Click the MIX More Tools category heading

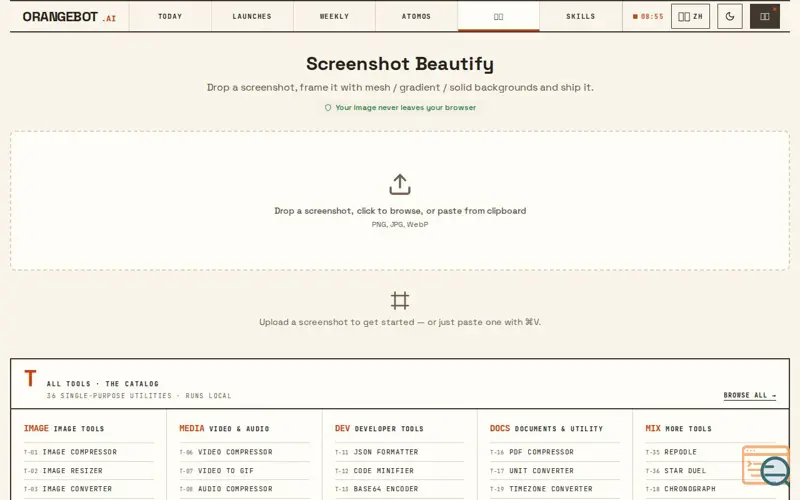point(679,429)
